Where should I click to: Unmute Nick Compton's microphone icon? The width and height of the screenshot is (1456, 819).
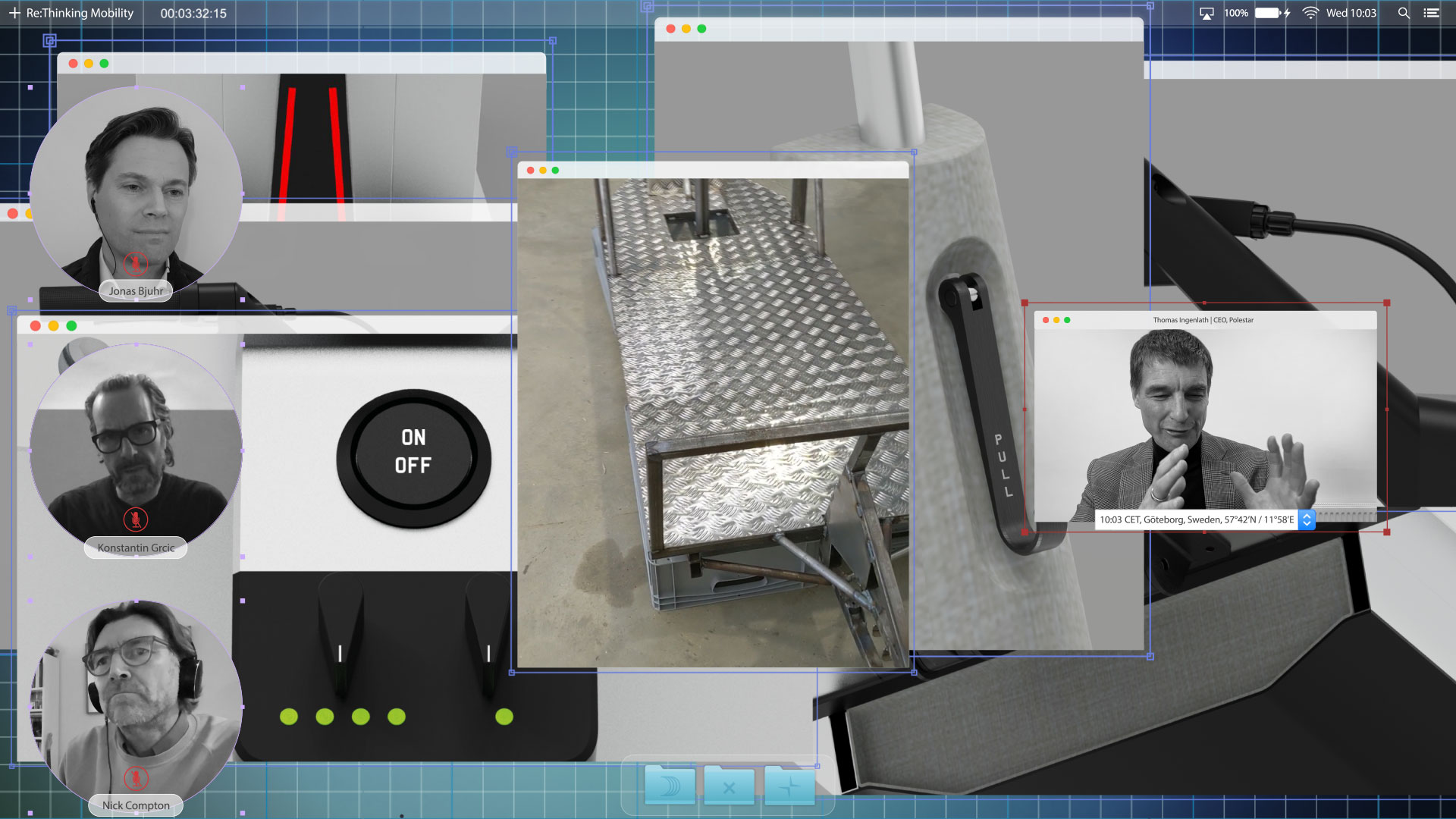136,778
